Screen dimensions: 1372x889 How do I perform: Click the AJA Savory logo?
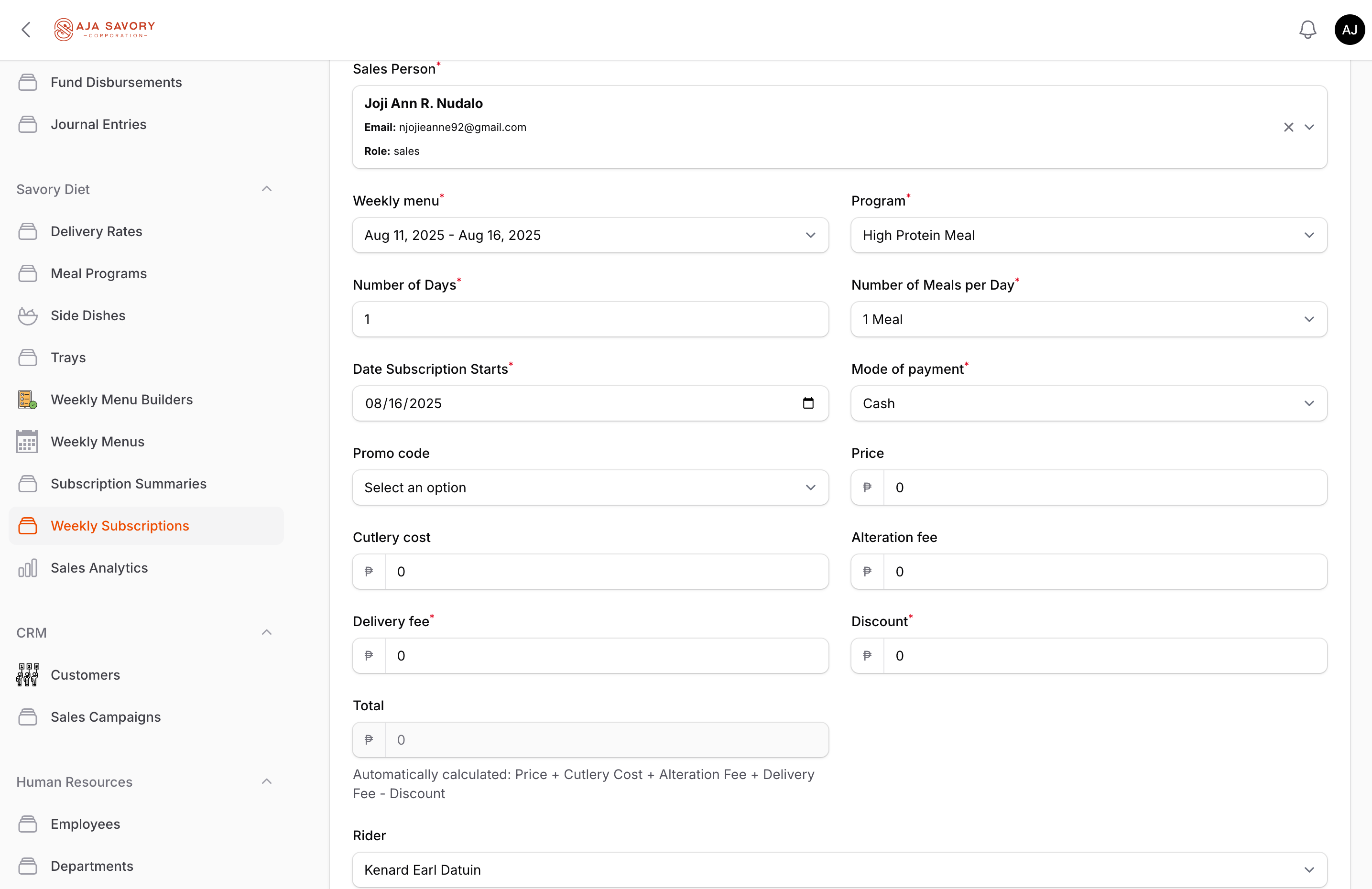coord(104,30)
